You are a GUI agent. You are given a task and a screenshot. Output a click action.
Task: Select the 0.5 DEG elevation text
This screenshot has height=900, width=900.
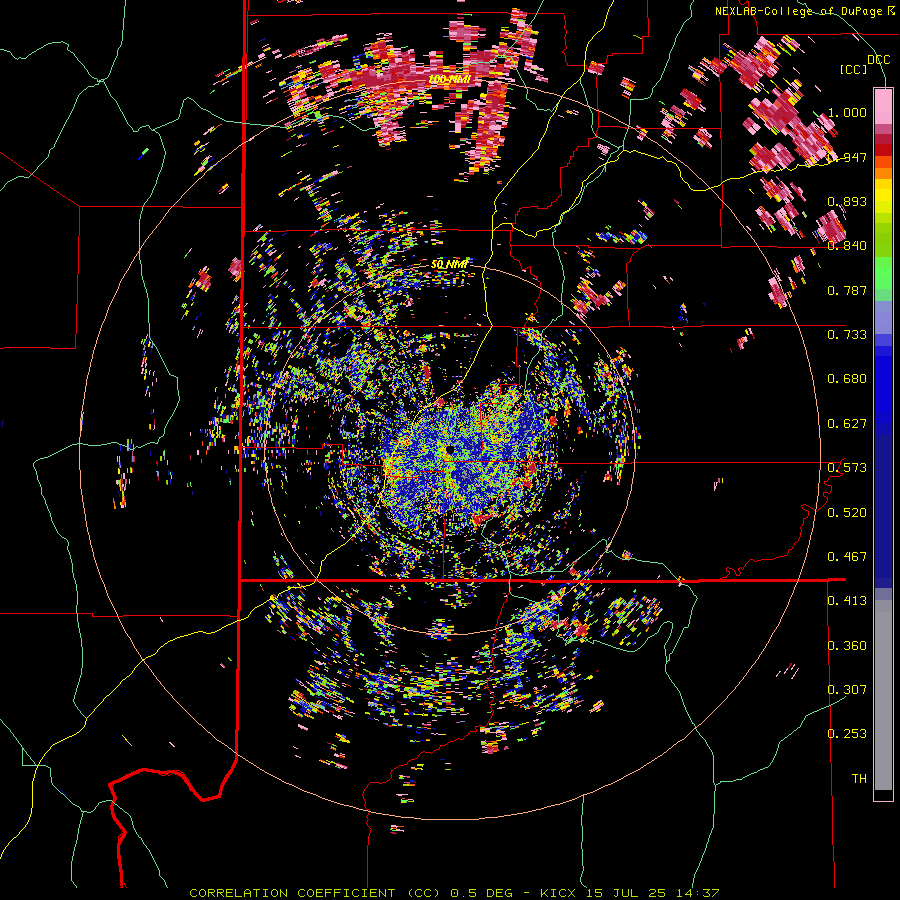[482, 893]
